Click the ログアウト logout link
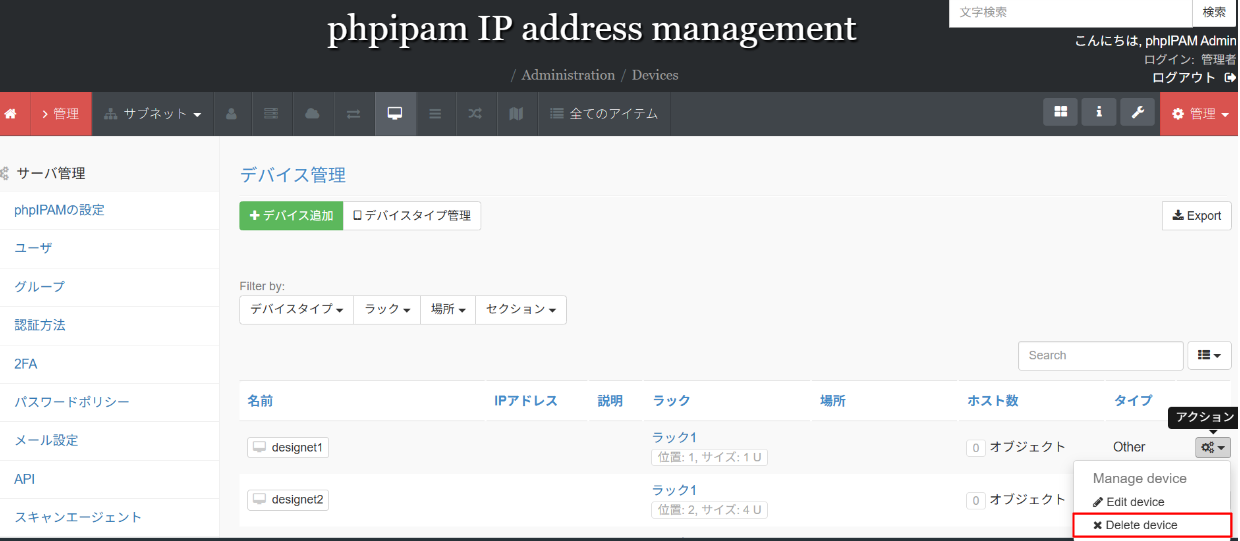The image size is (1240, 541). click(1194, 77)
